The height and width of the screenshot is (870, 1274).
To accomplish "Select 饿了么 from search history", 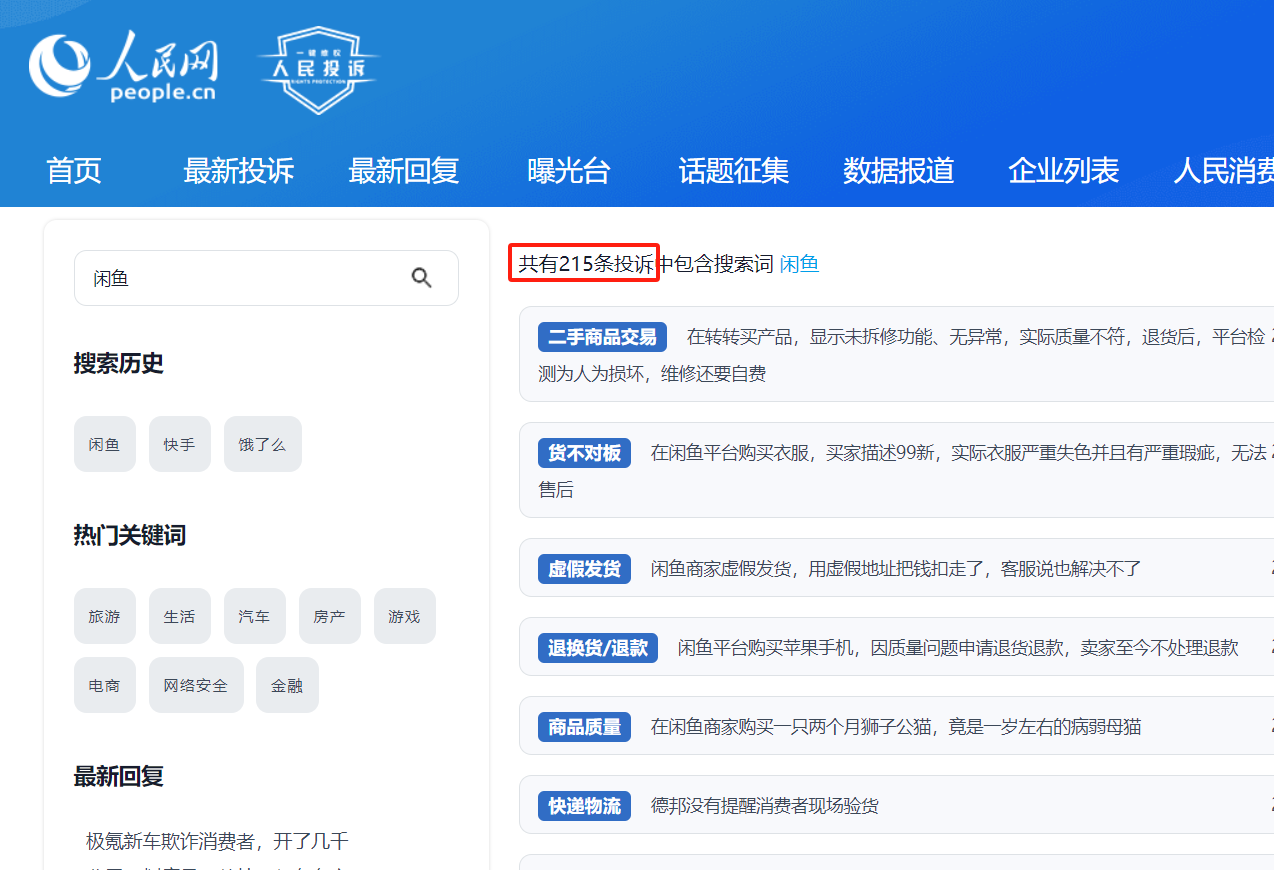I will (262, 444).
